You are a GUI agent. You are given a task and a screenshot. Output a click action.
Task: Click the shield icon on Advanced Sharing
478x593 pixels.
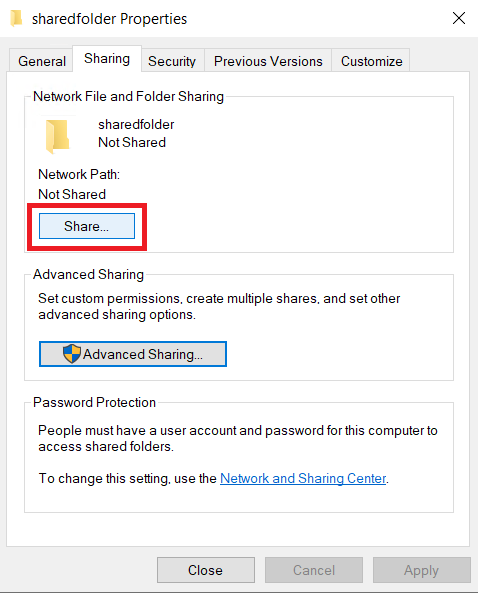point(71,354)
